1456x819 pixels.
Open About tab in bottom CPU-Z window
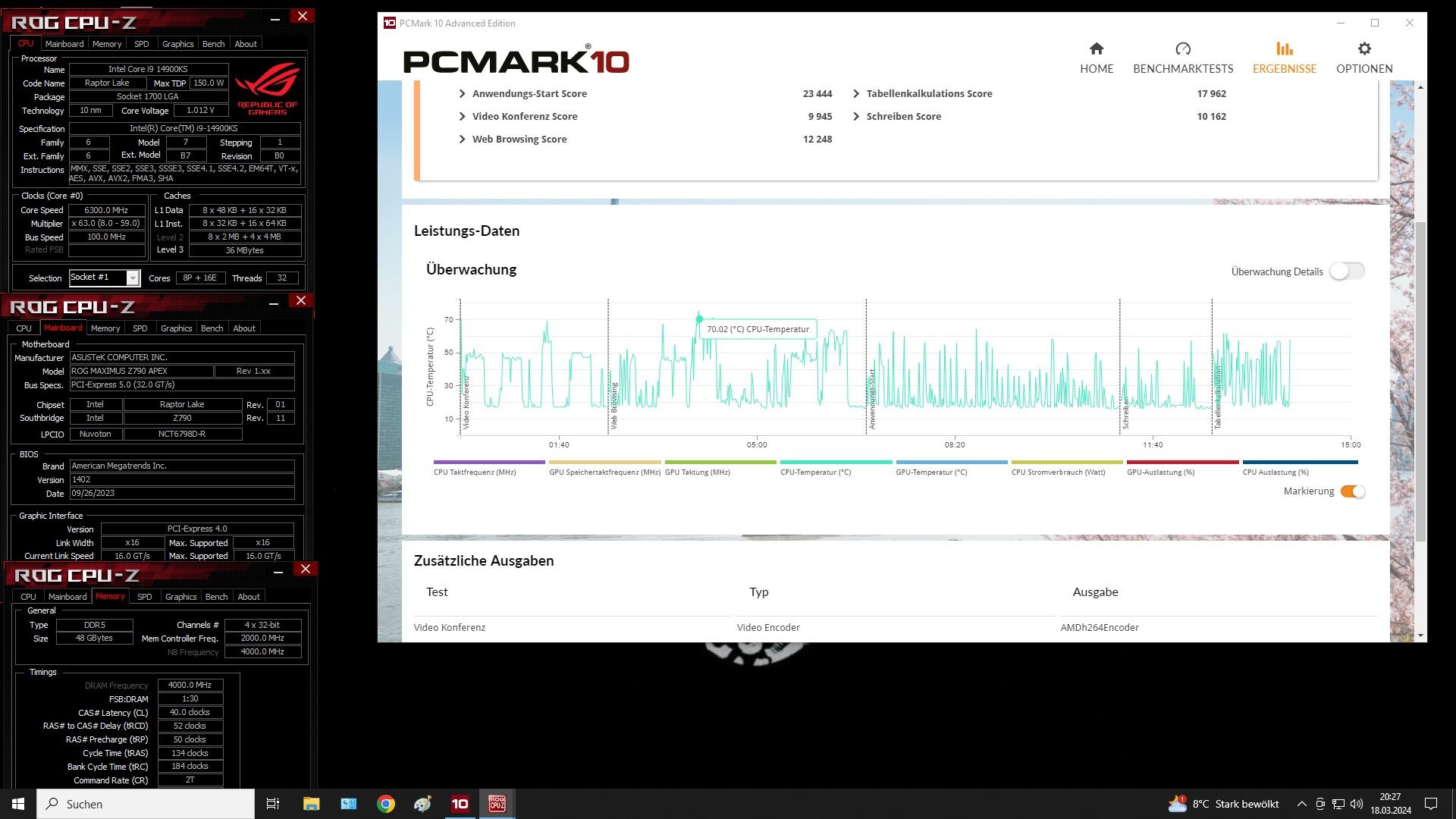tap(249, 597)
